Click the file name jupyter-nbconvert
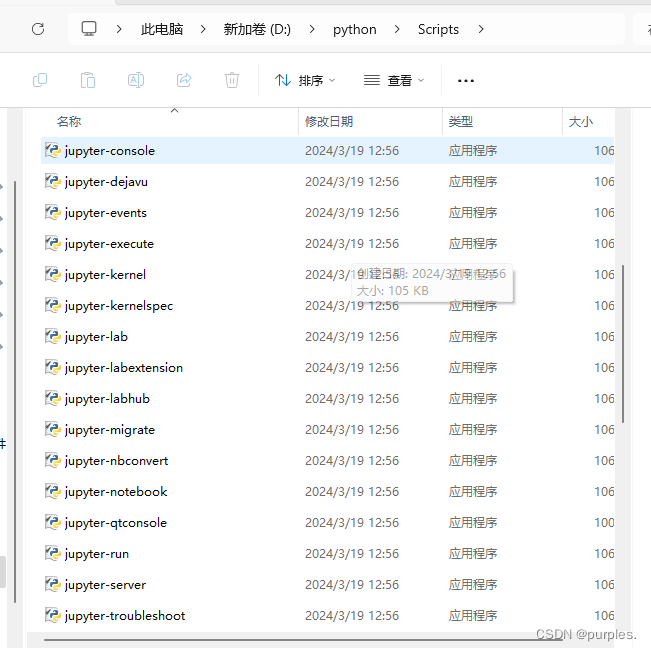Image resolution: width=651 pixels, height=651 pixels. [116, 461]
